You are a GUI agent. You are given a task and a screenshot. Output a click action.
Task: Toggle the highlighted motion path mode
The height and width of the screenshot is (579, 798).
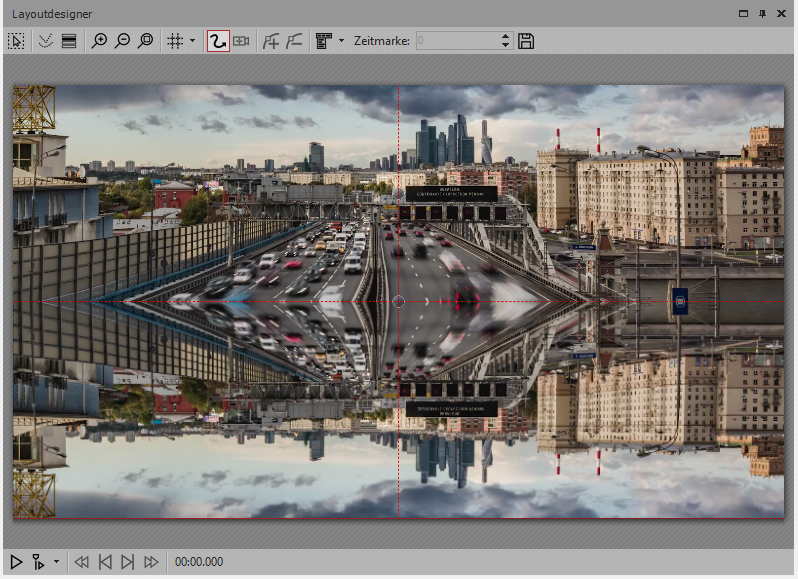click(x=217, y=41)
